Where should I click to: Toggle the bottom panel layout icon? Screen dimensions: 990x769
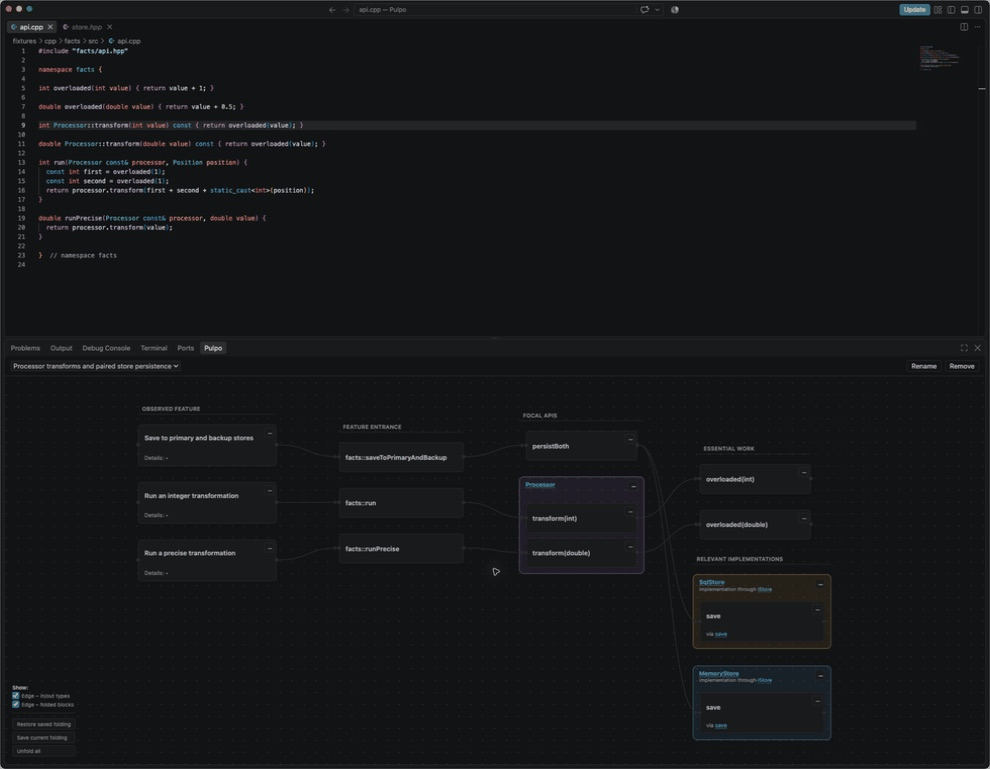(965, 9)
